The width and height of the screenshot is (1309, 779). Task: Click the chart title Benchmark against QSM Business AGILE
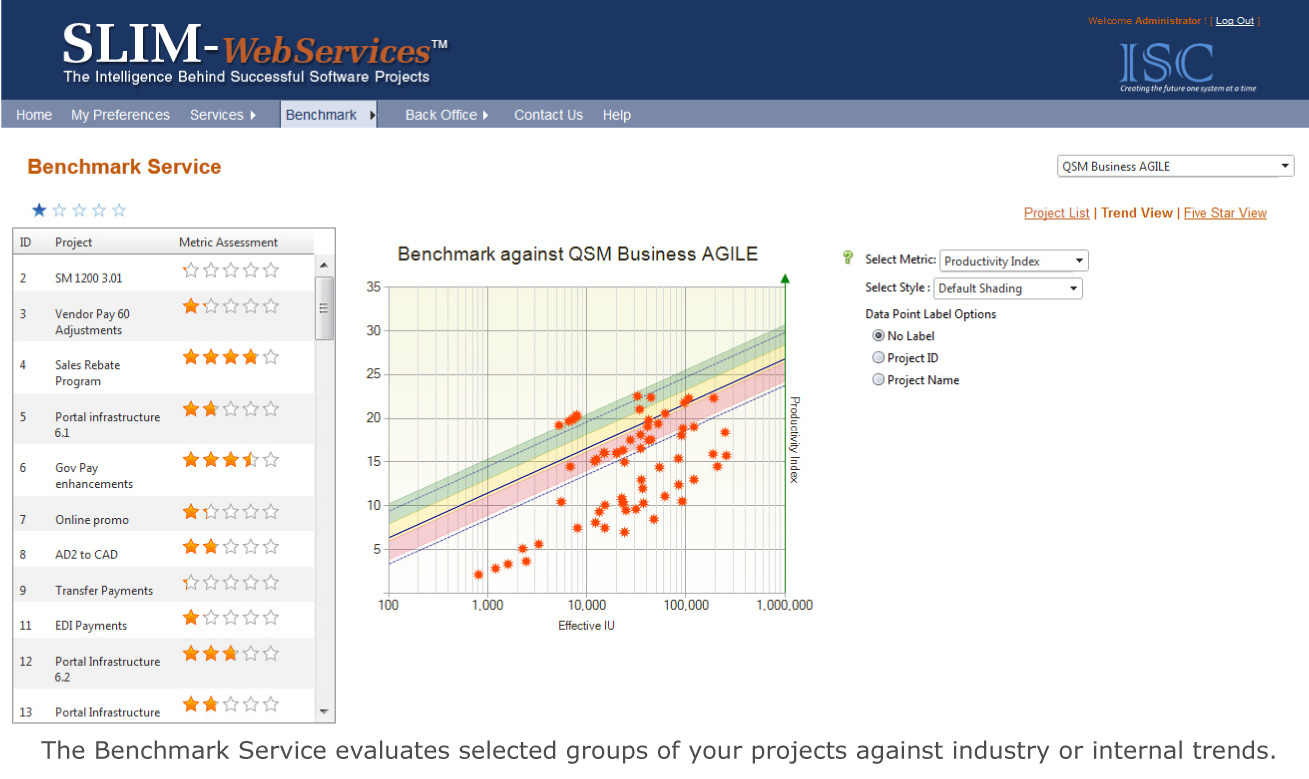tap(578, 254)
